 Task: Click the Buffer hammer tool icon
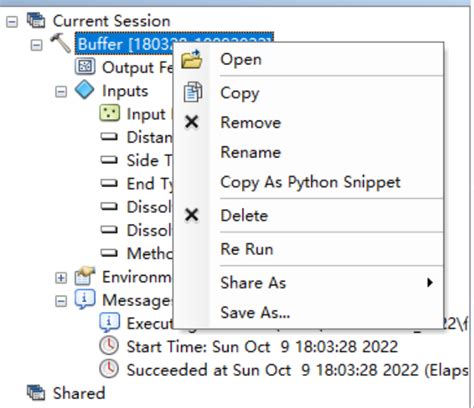pyautogui.click(x=61, y=43)
